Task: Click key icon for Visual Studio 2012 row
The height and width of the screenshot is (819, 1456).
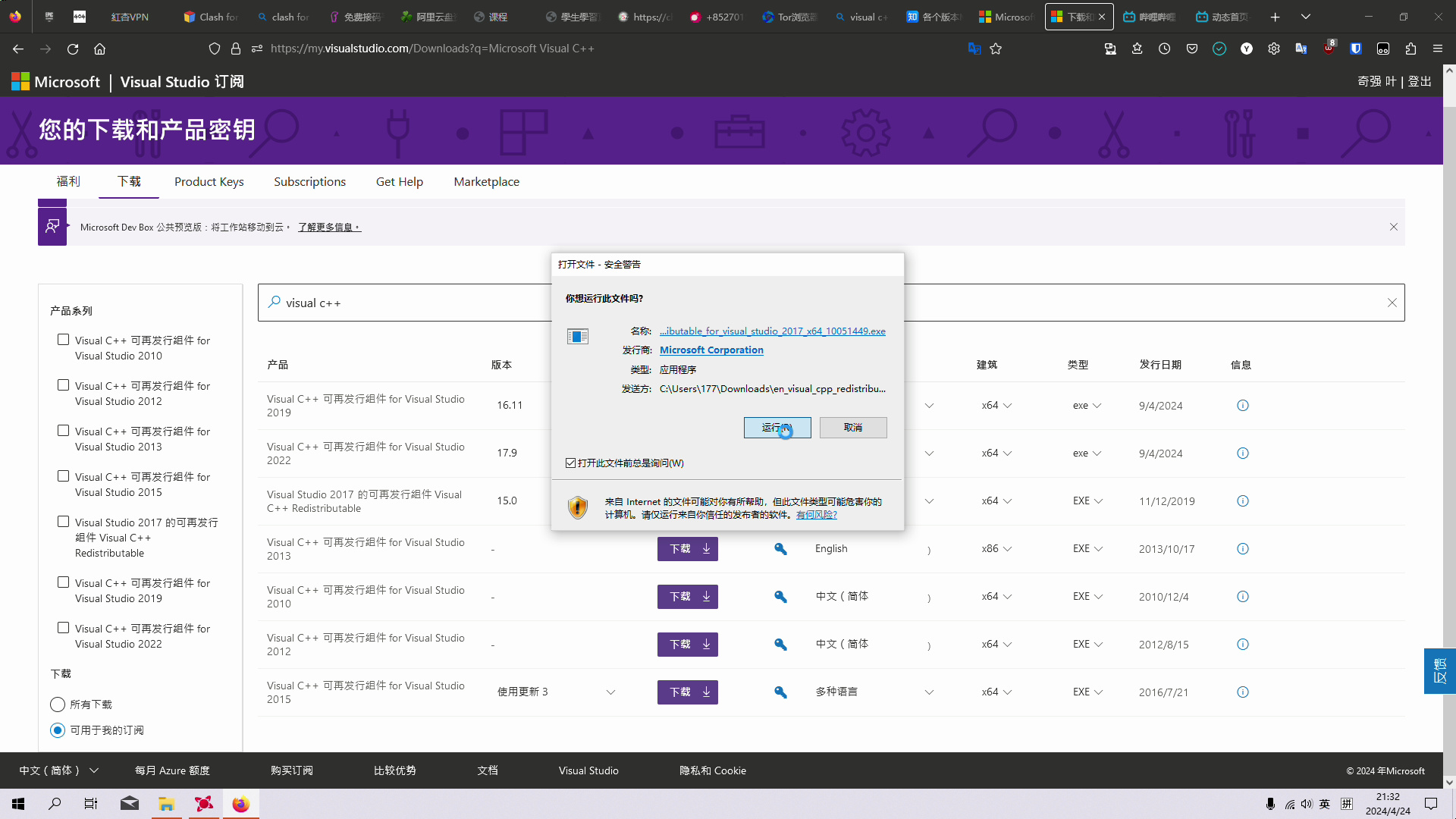Action: tap(780, 645)
